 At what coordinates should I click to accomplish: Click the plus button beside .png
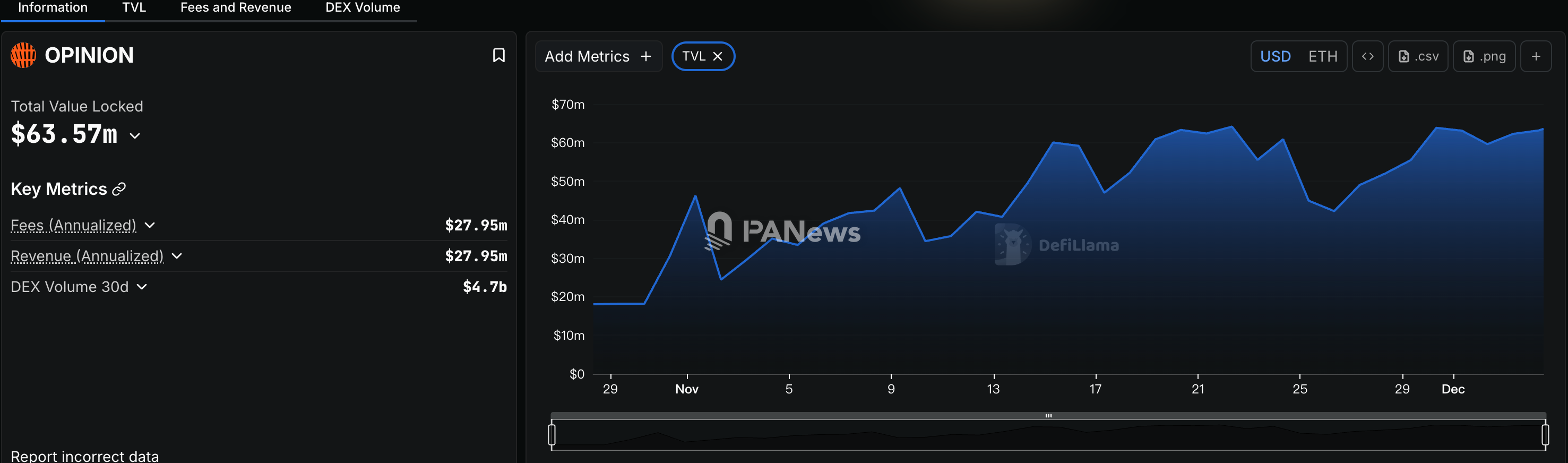click(1535, 57)
